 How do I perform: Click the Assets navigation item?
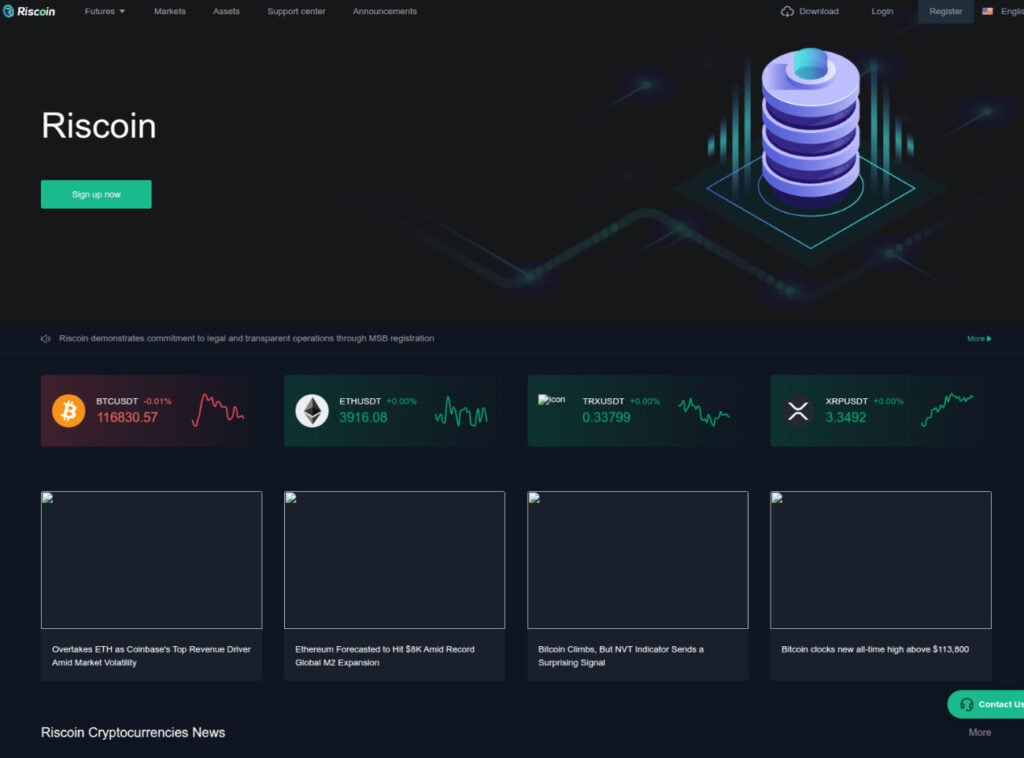226,11
